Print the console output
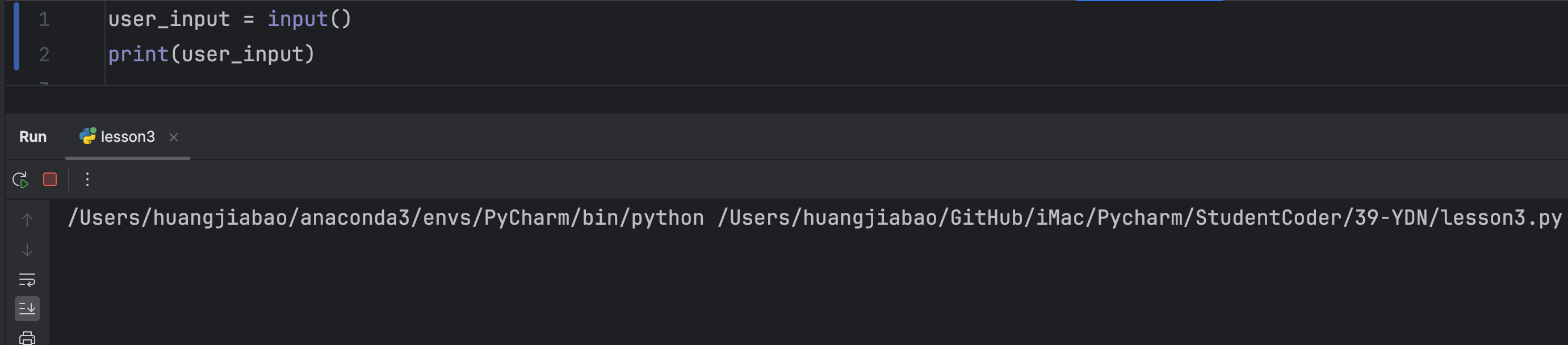 click(27, 338)
